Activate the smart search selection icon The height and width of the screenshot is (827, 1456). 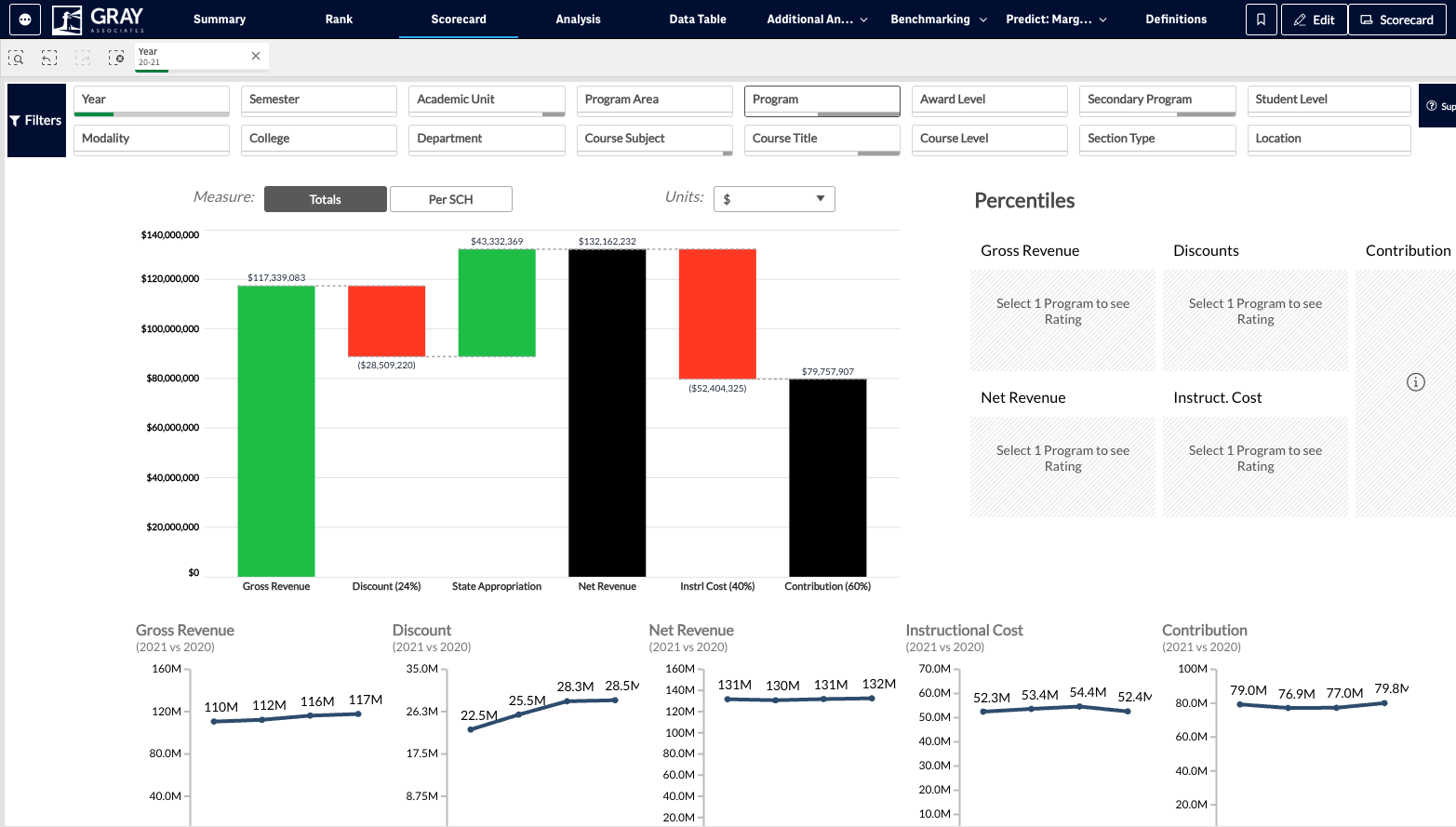16,58
